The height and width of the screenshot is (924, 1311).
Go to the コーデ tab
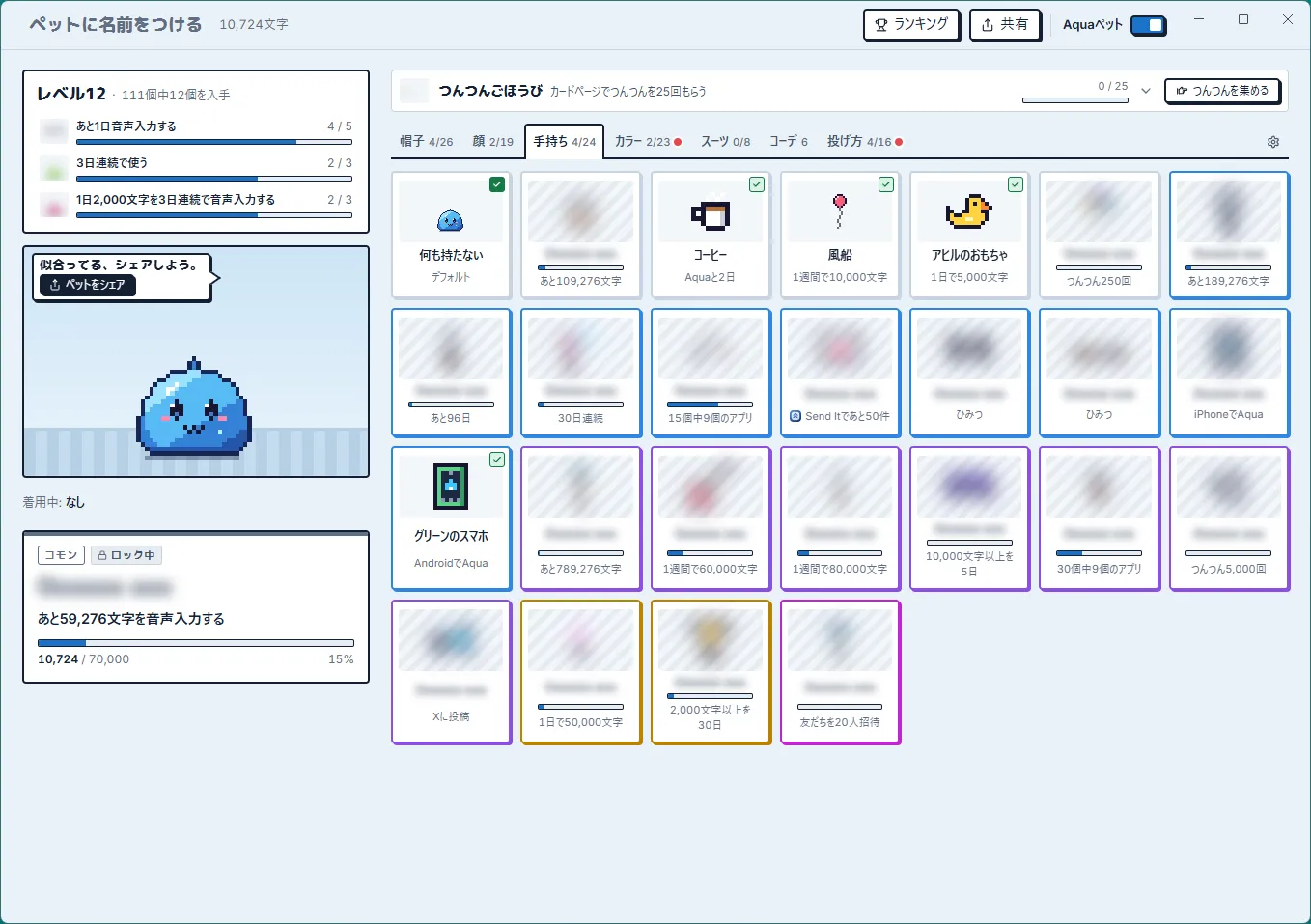tap(789, 142)
